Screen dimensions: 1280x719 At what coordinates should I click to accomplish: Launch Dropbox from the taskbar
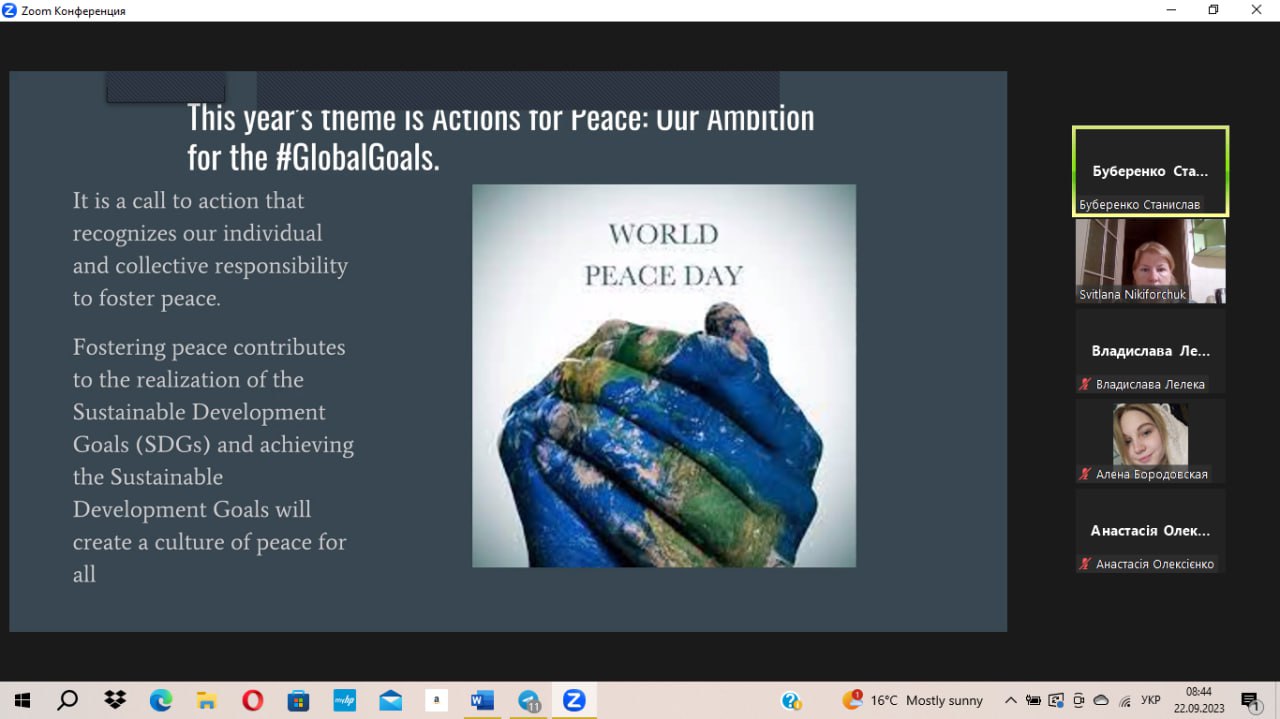(x=116, y=701)
